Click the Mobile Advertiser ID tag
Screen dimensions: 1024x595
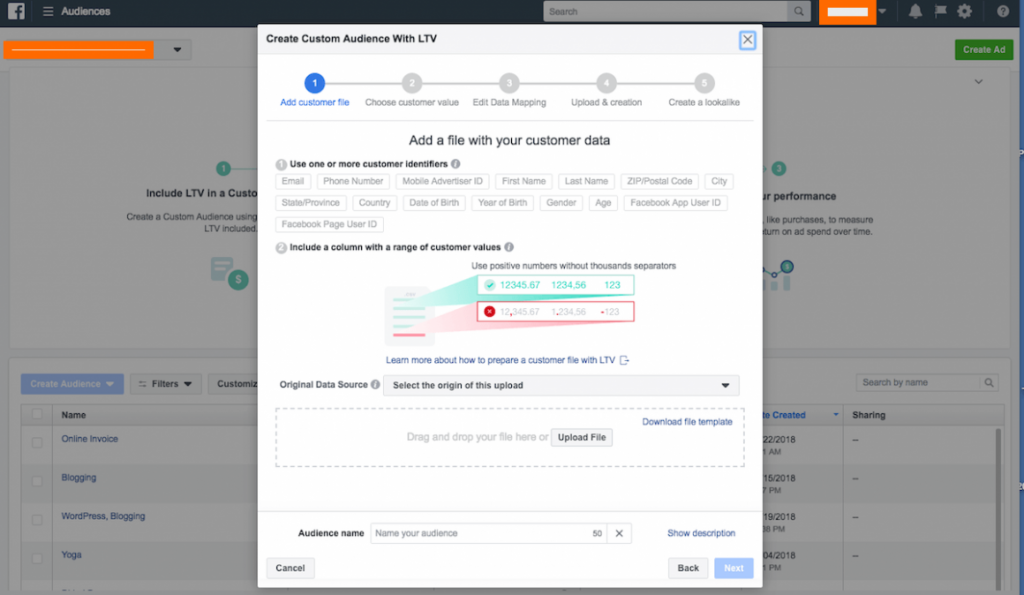coord(442,181)
